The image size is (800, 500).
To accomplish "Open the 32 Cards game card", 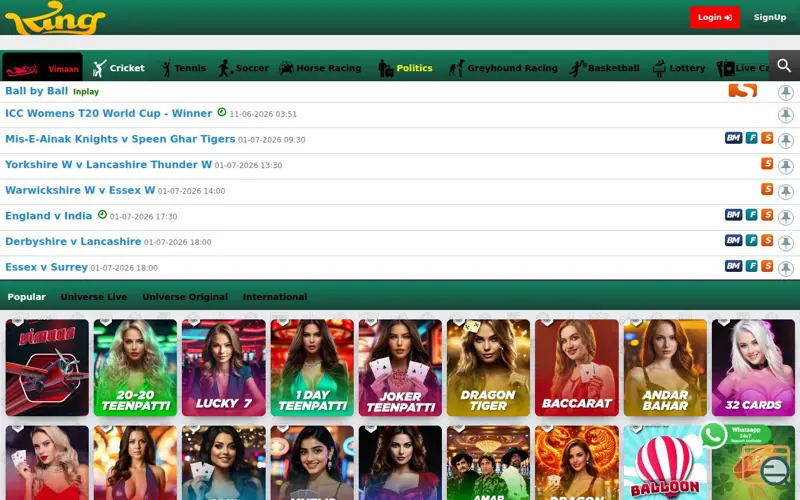I will point(753,367).
